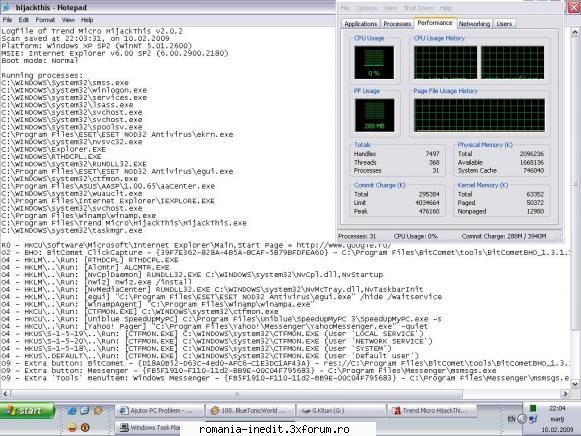Click the left CPU Usage History graph
581x436 pixels.
(x=445, y=62)
